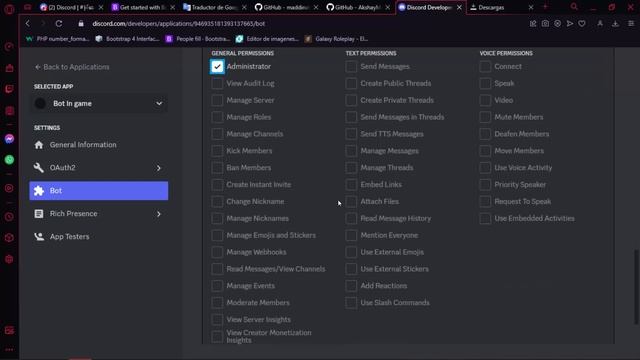Click the send flow arrow icon
Screen dimensions: 640x360
click(x=570, y=24)
